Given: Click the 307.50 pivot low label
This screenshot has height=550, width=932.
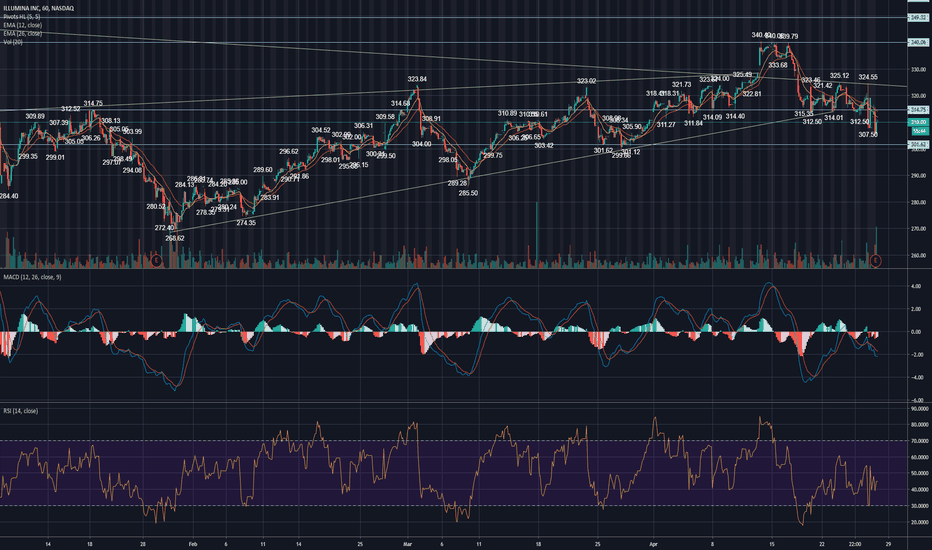Looking at the screenshot, I should click(x=868, y=135).
